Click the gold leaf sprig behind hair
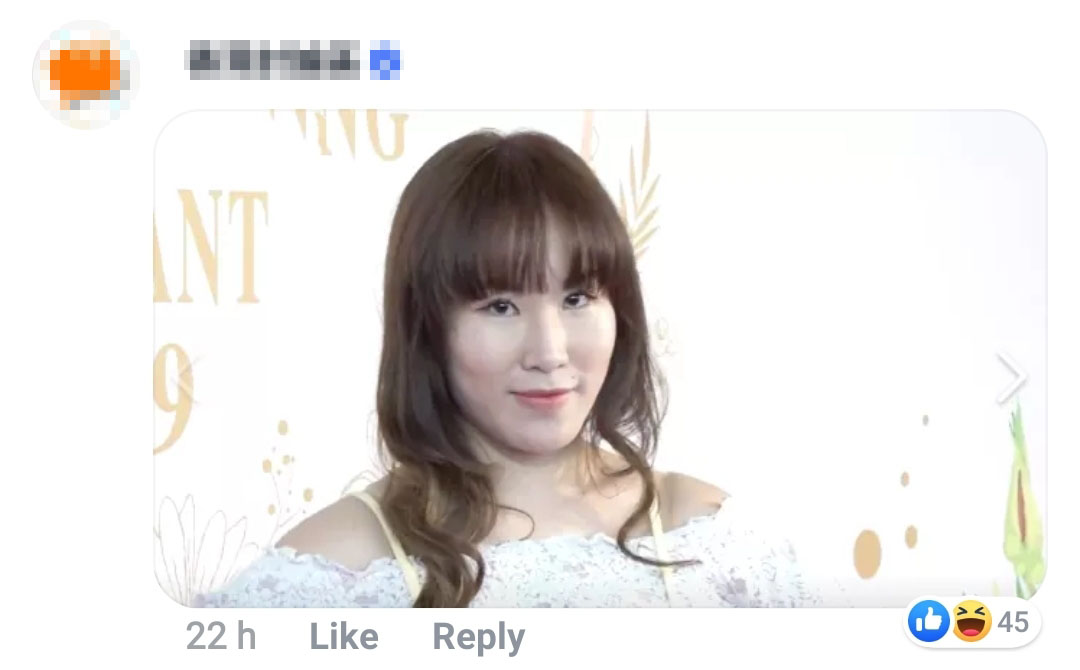This screenshot has height=670, width=1080. pyautogui.click(x=641, y=182)
